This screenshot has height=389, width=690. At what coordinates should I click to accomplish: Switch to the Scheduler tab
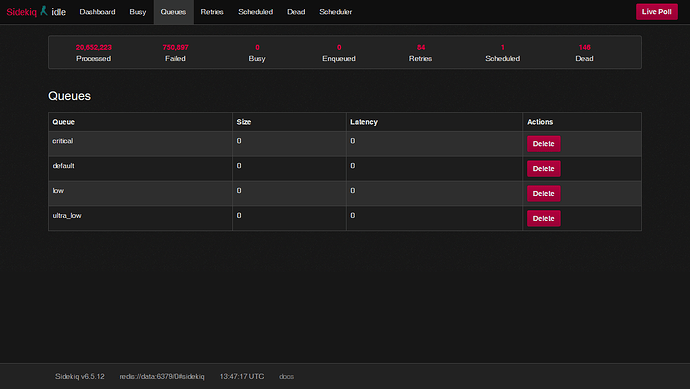[336, 12]
